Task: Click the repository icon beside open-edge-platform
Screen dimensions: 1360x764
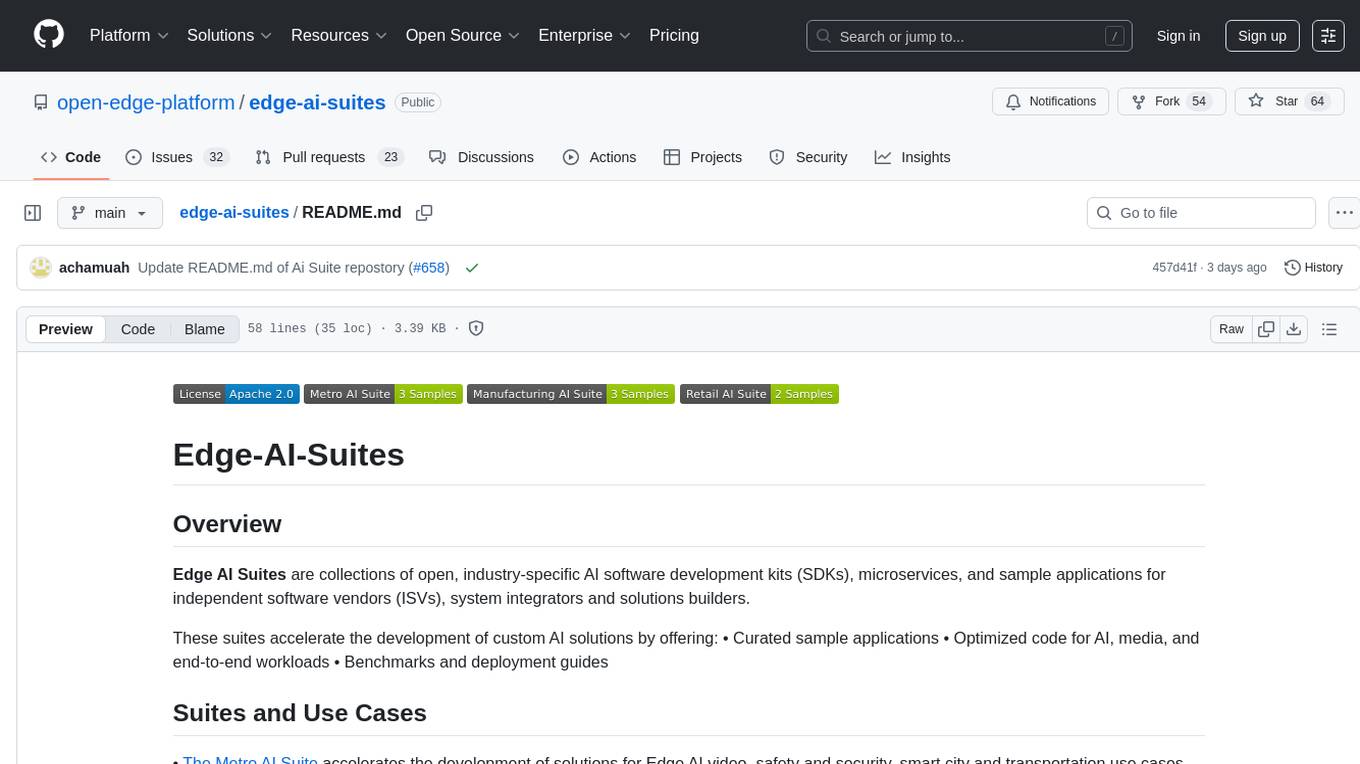Action: click(x=40, y=102)
